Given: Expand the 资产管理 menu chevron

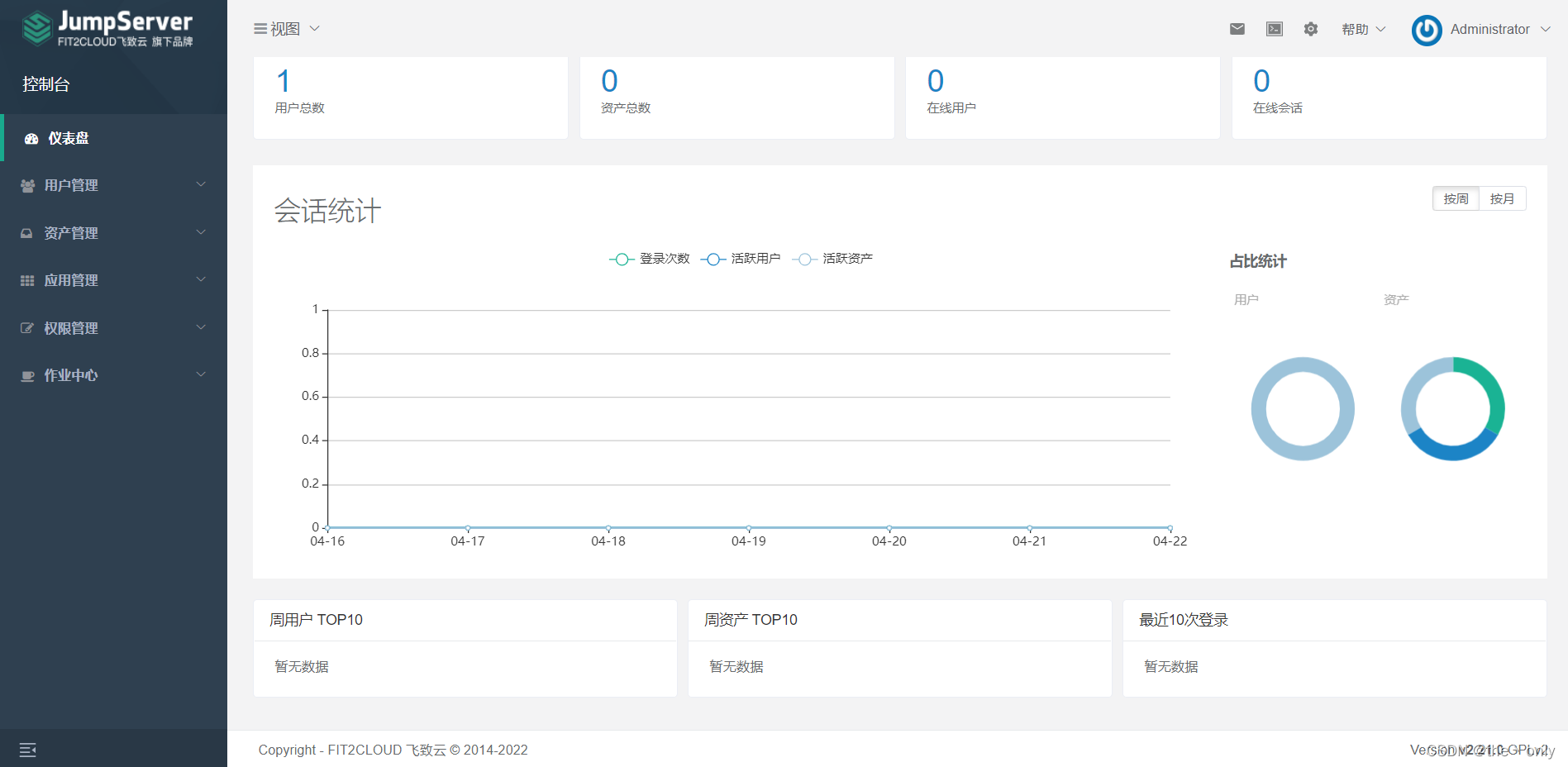Looking at the screenshot, I should click(201, 232).
